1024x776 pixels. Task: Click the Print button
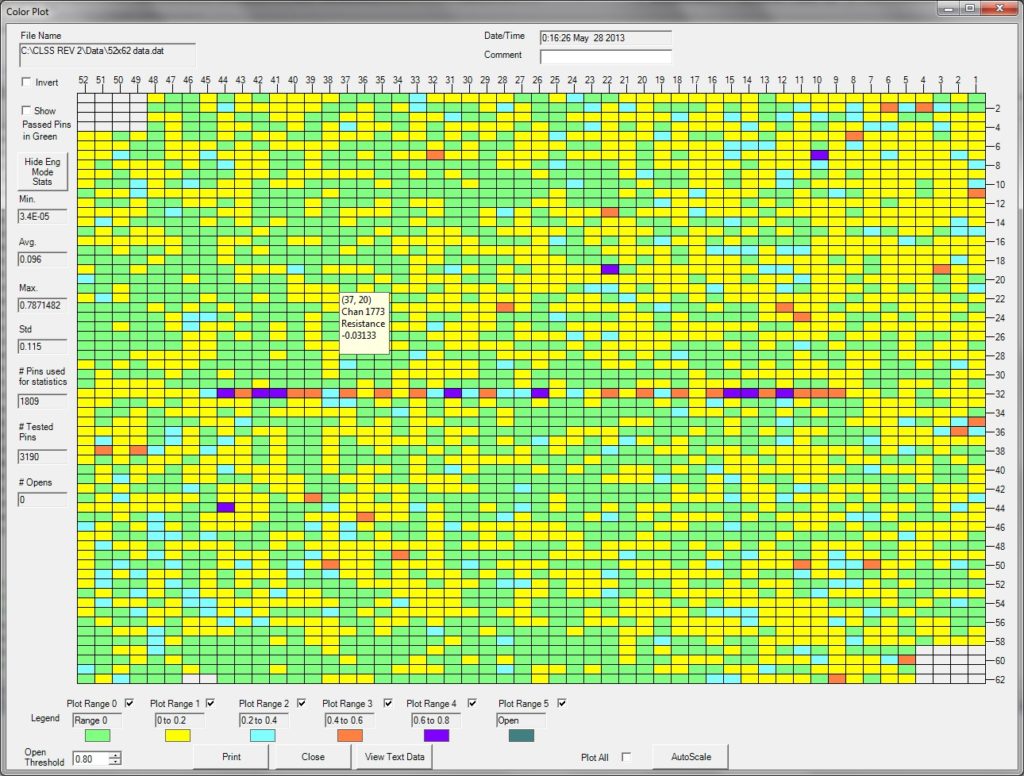tap(231, 757)
